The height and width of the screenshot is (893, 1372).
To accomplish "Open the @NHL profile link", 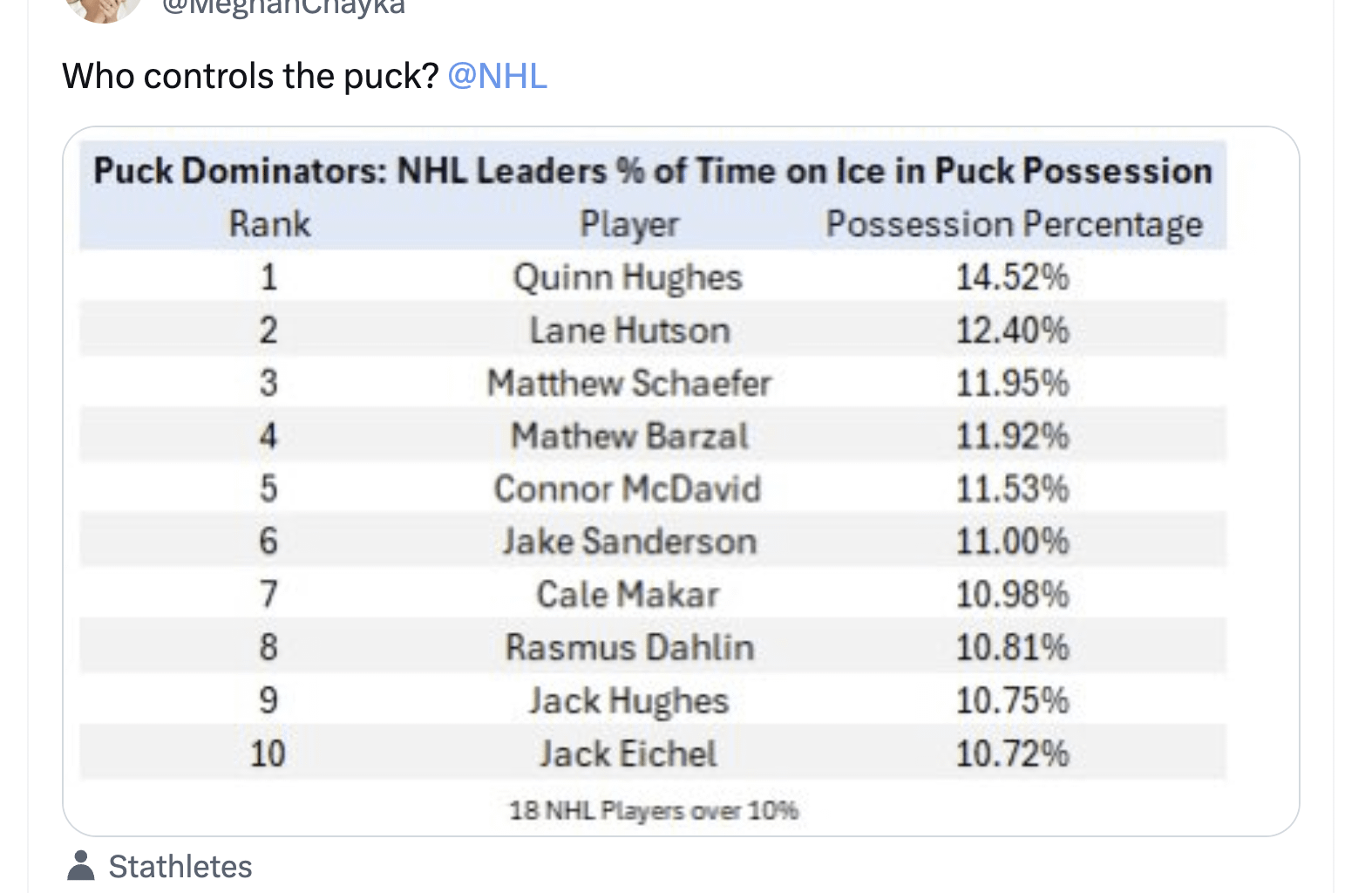I will click(x=498, y=77).
